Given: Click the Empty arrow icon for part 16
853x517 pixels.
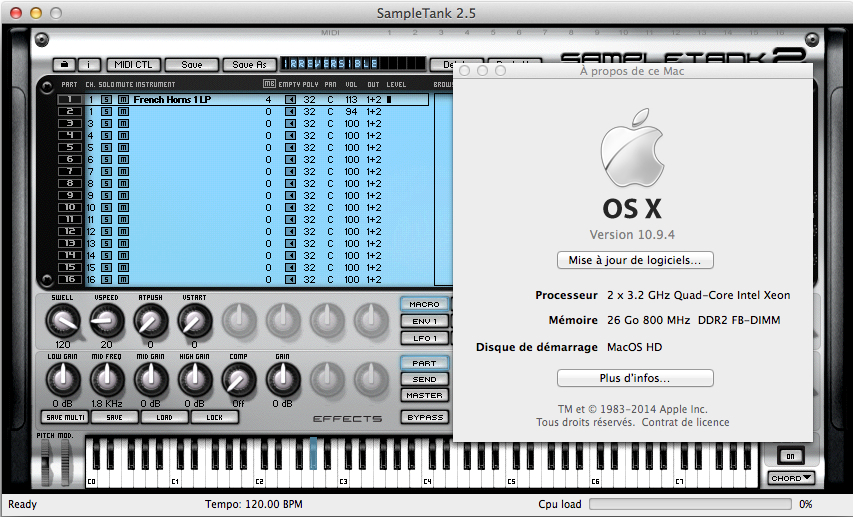Looking at the screenshot, I should [290, 279].
